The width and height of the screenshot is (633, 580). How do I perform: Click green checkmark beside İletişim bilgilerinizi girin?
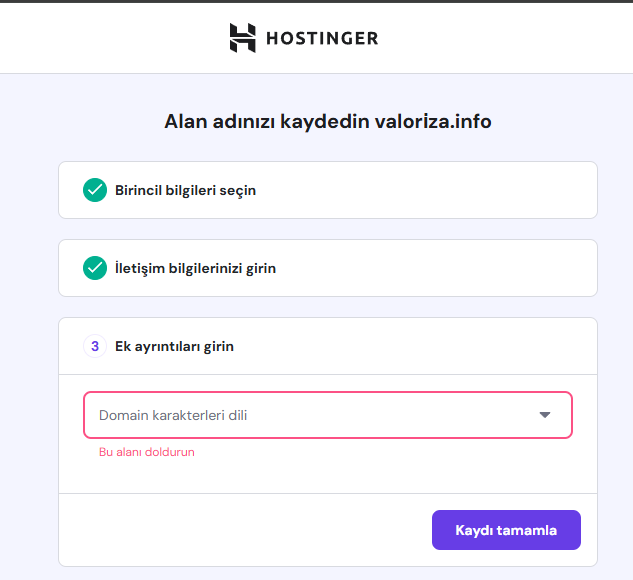[x=95, y=268]
